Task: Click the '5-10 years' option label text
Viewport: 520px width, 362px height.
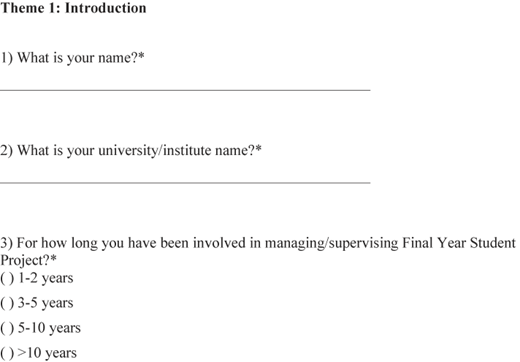Action: 49,328
